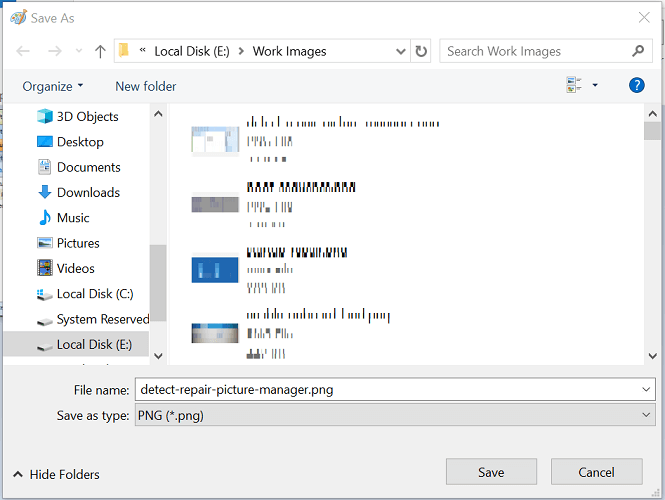Image resolution: width=665 pixels, height=500 pixels.
Task: Select the fourth file thumbnail in list
Action: (215, 333)
